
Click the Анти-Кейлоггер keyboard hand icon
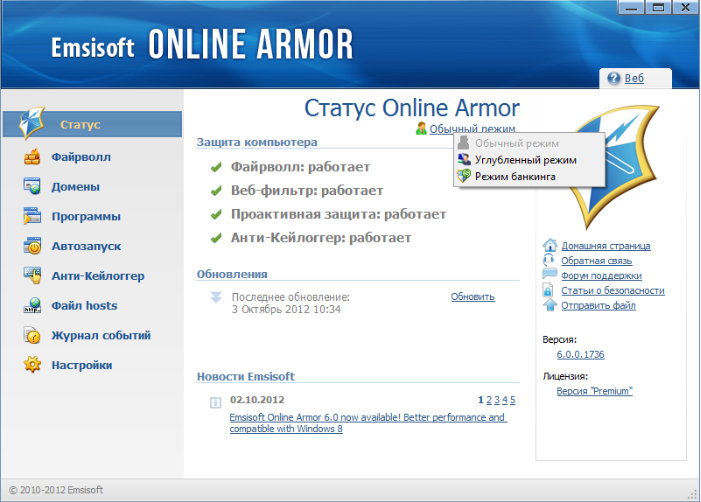coord(32,275)
